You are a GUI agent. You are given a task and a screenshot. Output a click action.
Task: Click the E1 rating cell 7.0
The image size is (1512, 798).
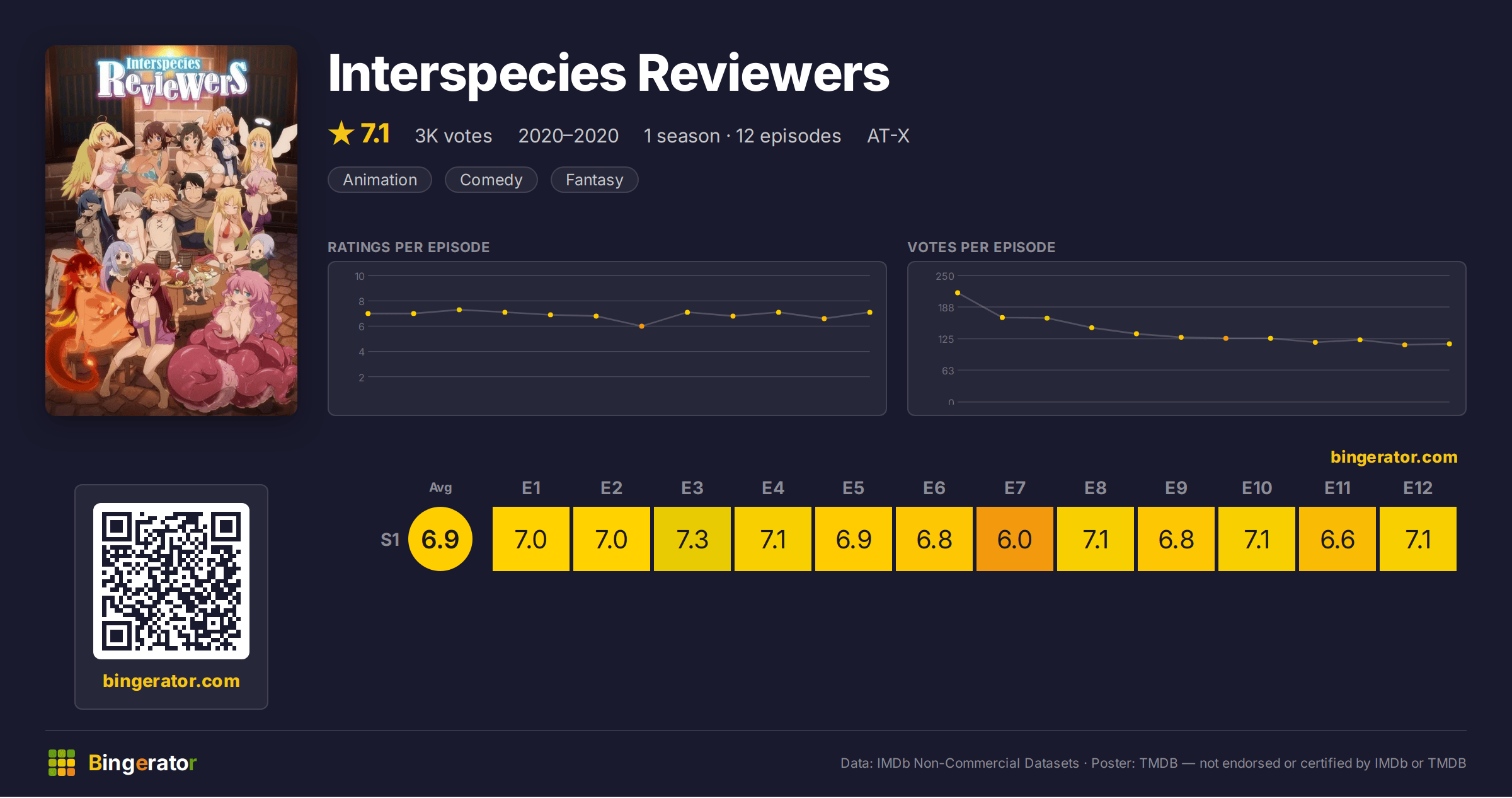coord(531,539)
